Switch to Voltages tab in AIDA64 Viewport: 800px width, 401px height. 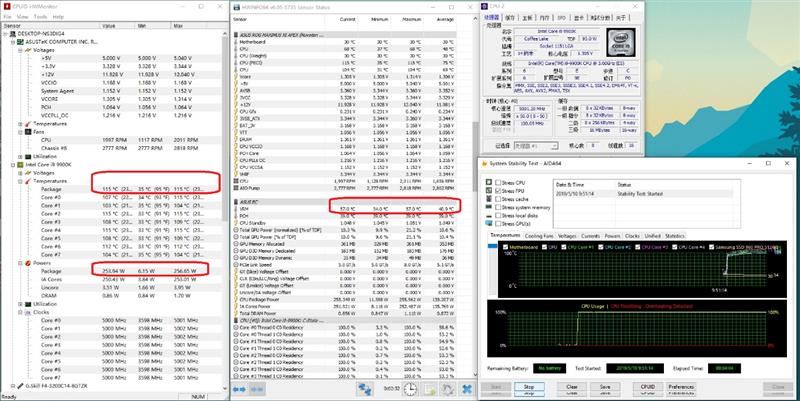567,236
